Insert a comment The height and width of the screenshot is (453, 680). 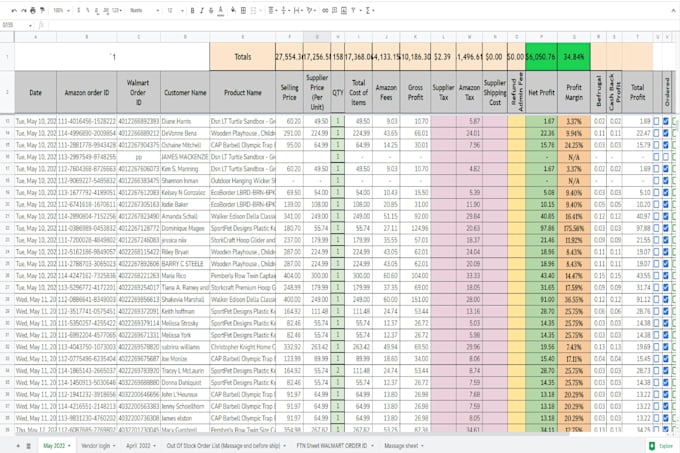click(334, 10)
